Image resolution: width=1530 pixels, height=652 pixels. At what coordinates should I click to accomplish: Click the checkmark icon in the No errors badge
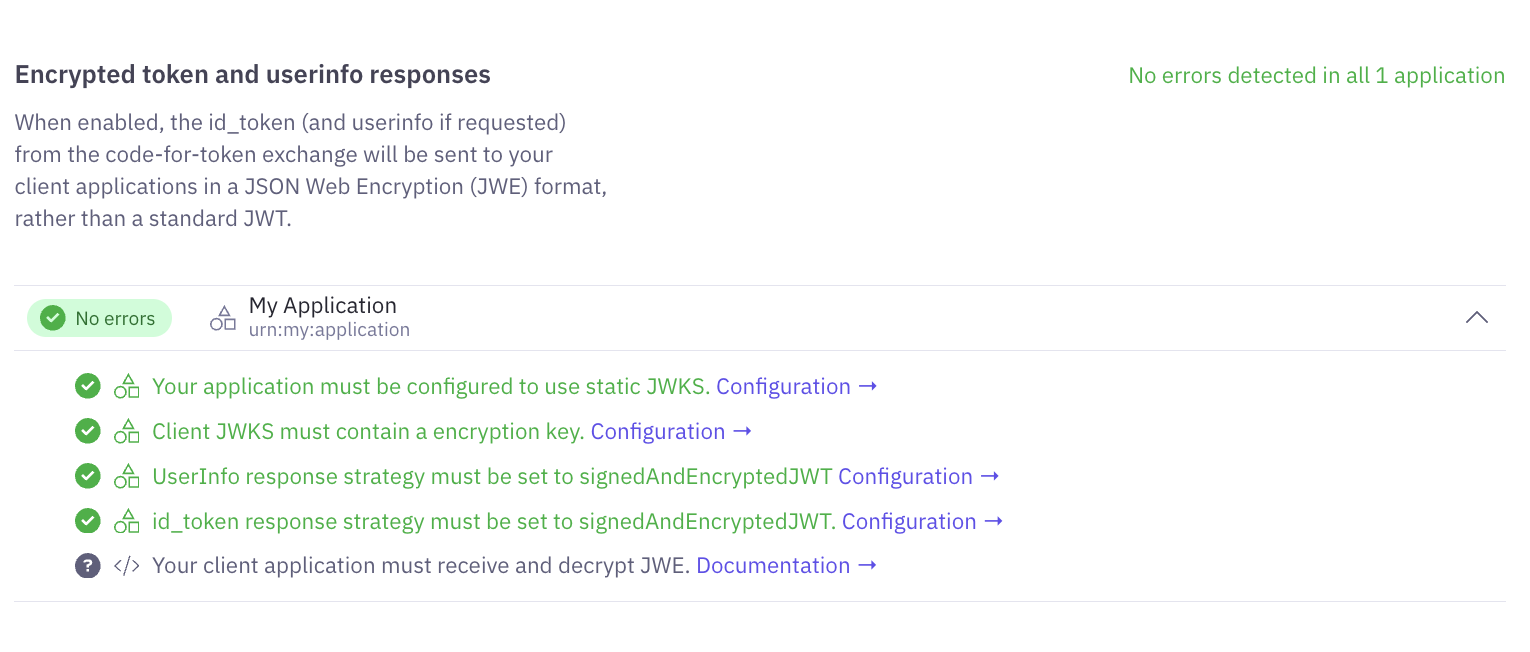(x=52, y=317)
